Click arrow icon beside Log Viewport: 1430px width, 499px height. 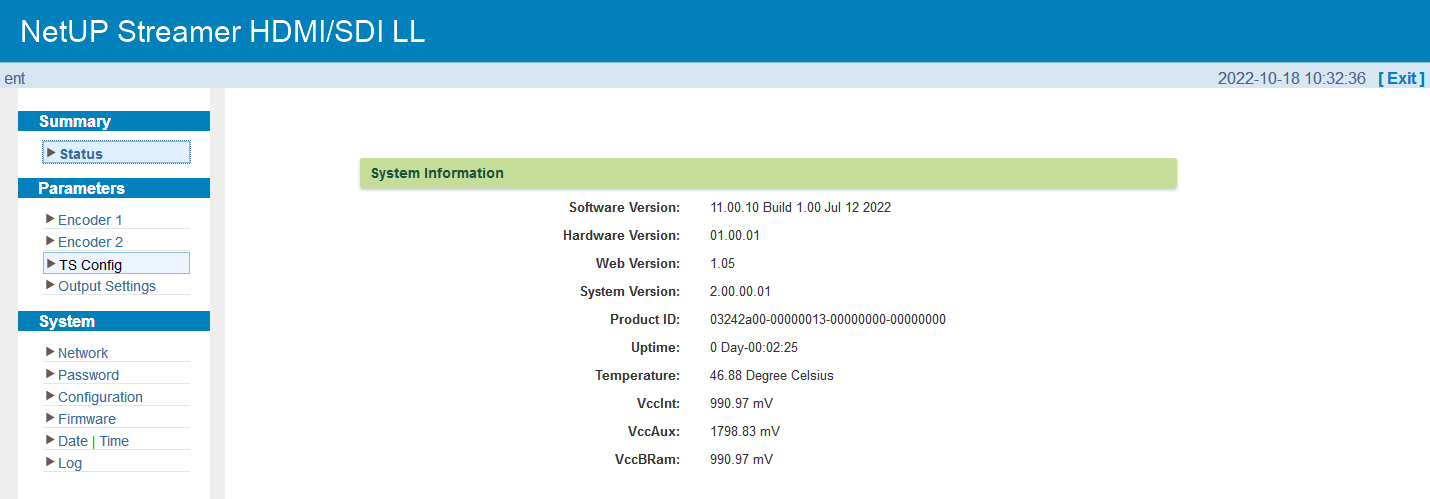[x=50, y=462]
